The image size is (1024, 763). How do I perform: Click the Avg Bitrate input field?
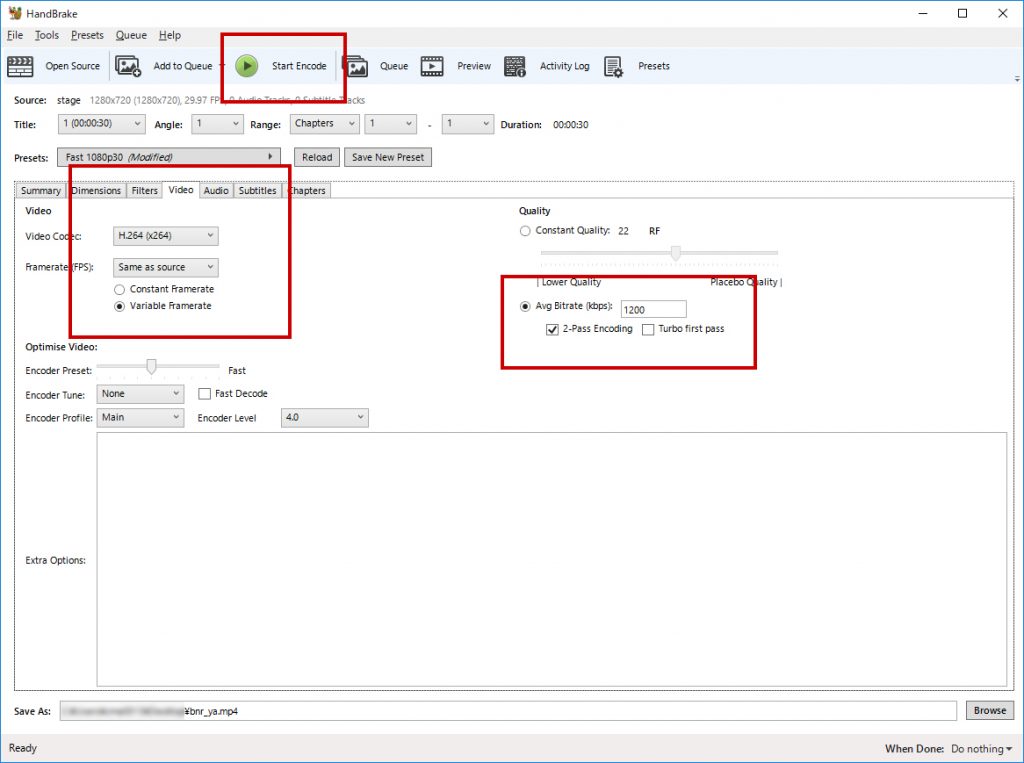tap(653, 310)
